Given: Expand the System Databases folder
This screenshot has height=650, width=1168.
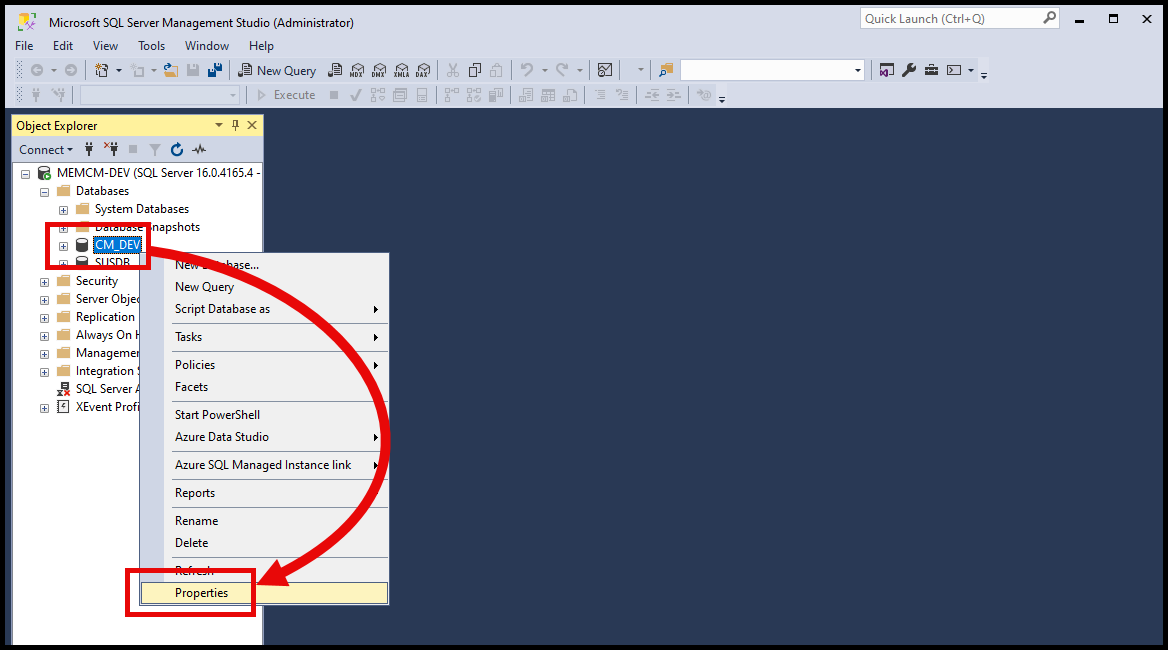Looking at the screenshot, I should (x=62, y=208).
